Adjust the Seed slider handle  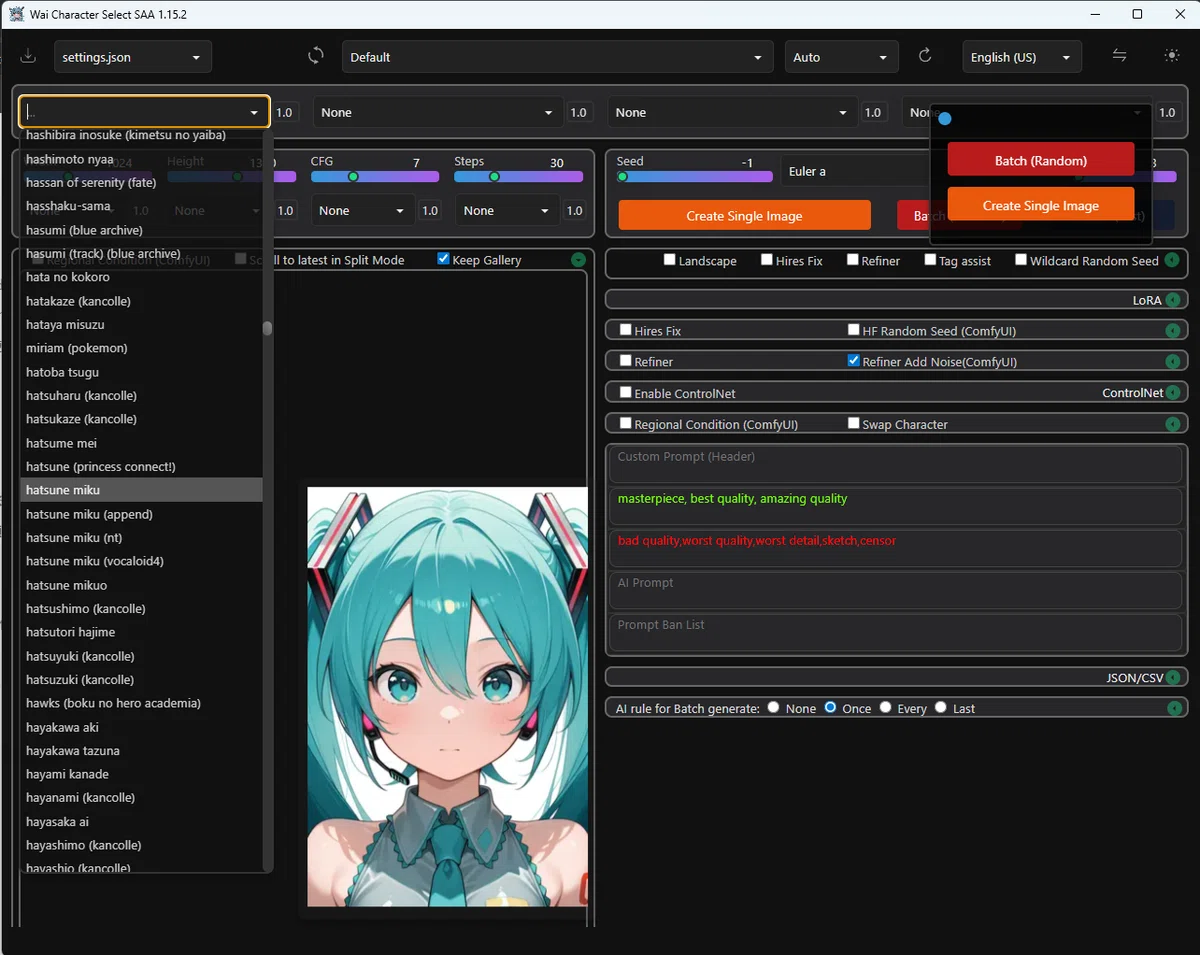622,176
